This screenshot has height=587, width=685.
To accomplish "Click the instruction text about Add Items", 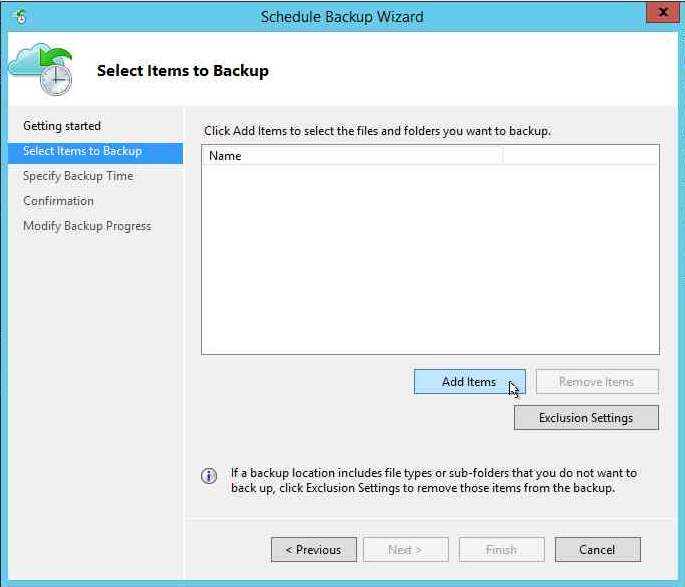I will pyautogui.click(x=377, y=131).
